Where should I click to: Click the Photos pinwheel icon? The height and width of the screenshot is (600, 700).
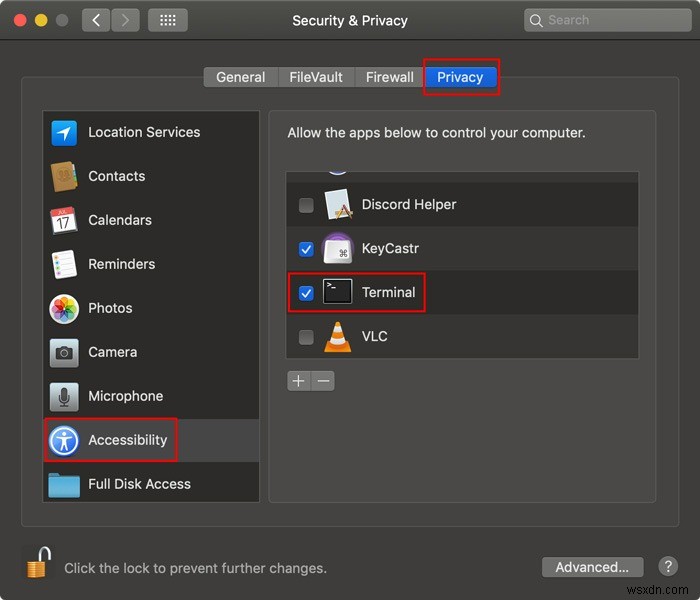pyautogui.click(x=64, y=308)
